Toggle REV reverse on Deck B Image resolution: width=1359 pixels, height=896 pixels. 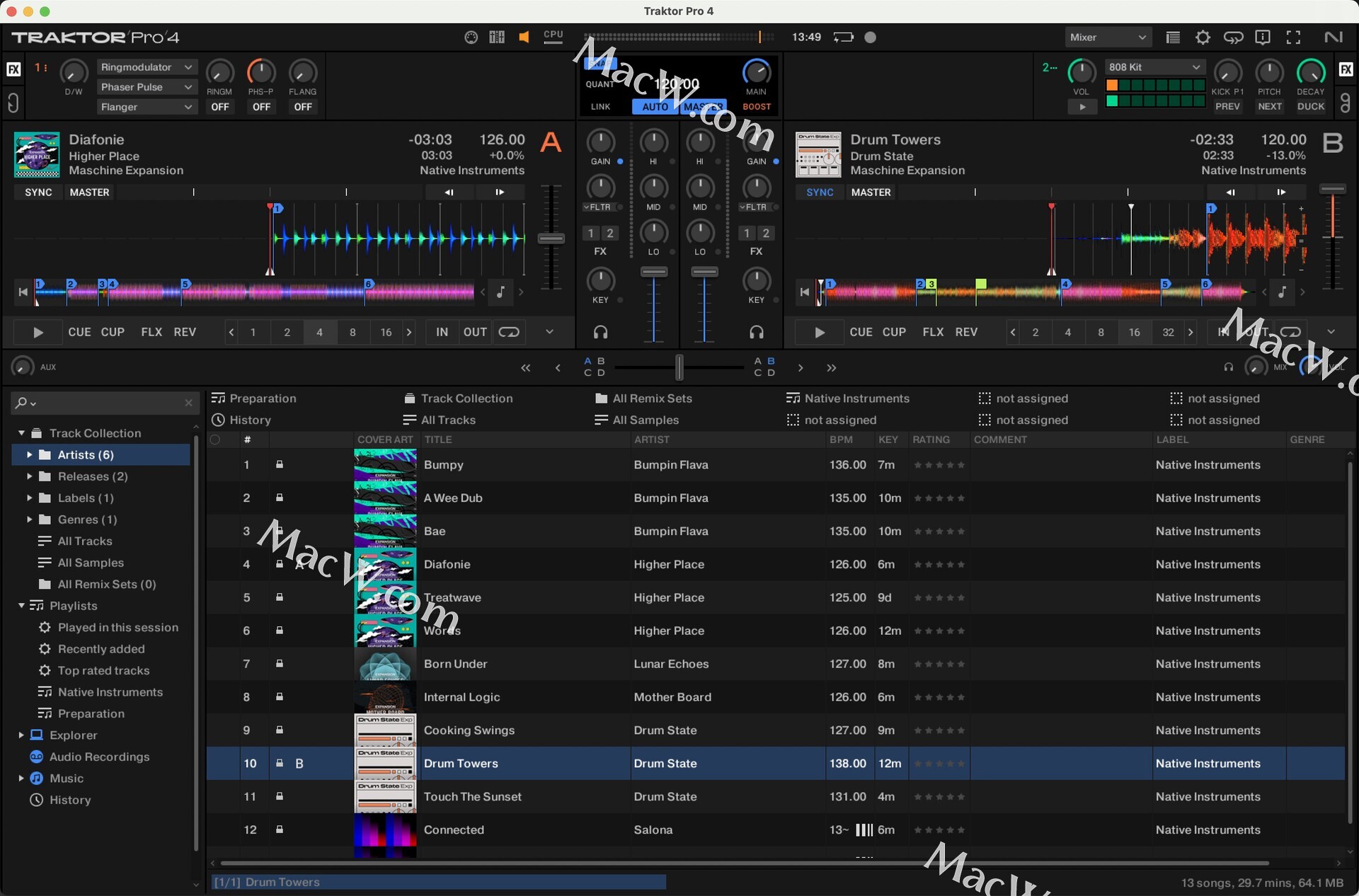click(x=966, y=332)
